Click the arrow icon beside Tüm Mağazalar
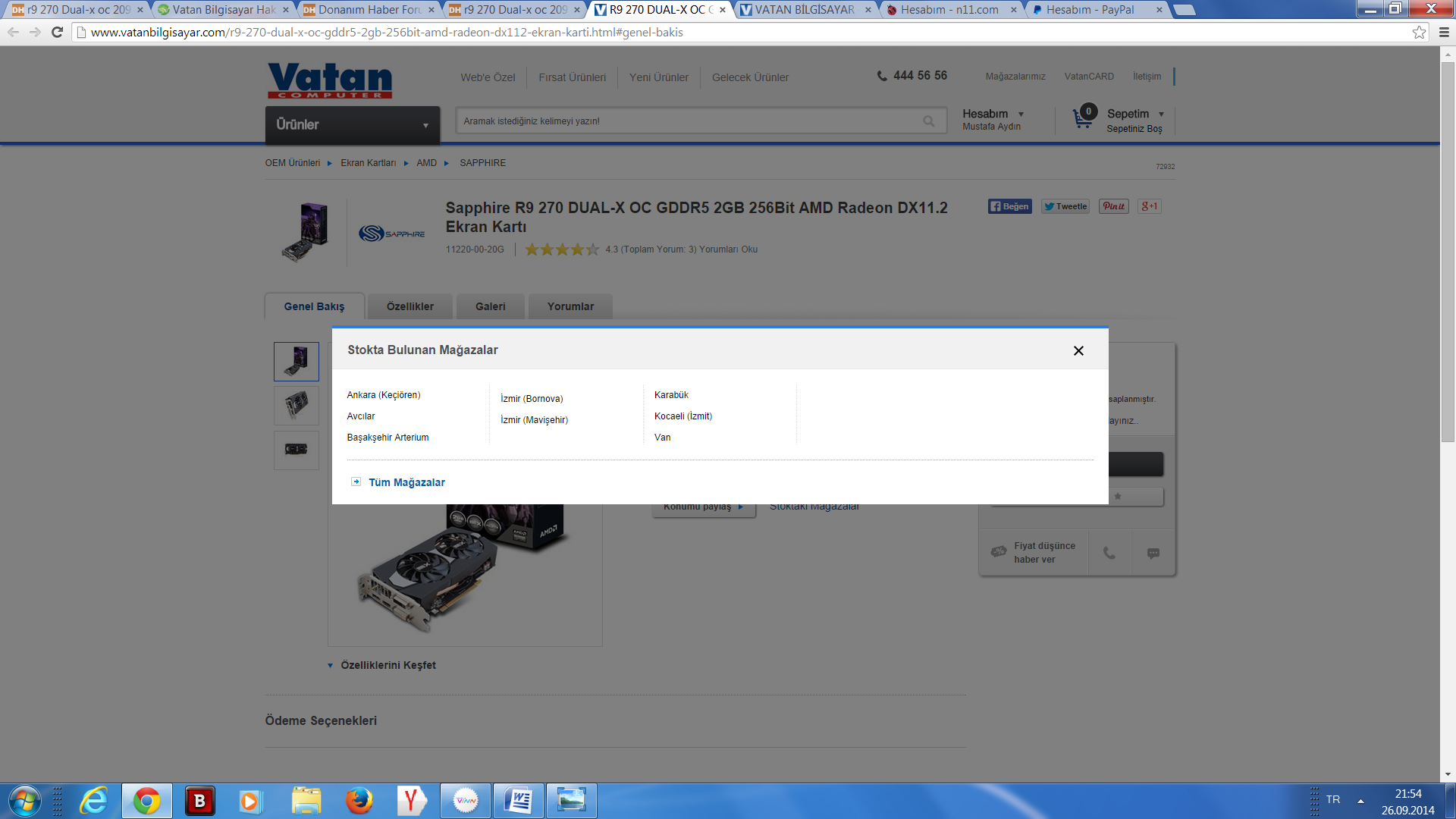This screenshot has width=1456, height=819. click(x=356, y=482)
